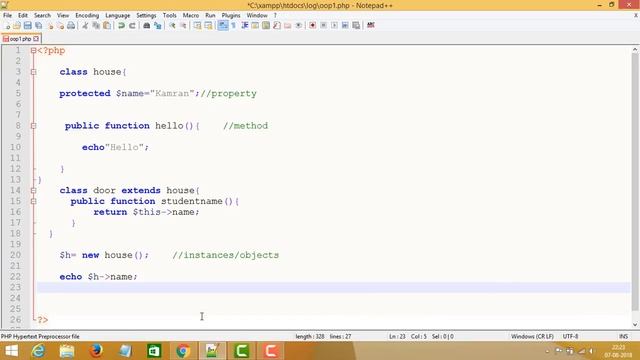
Task: Click the Copy toolbar icon
Action: click(96, 26)
